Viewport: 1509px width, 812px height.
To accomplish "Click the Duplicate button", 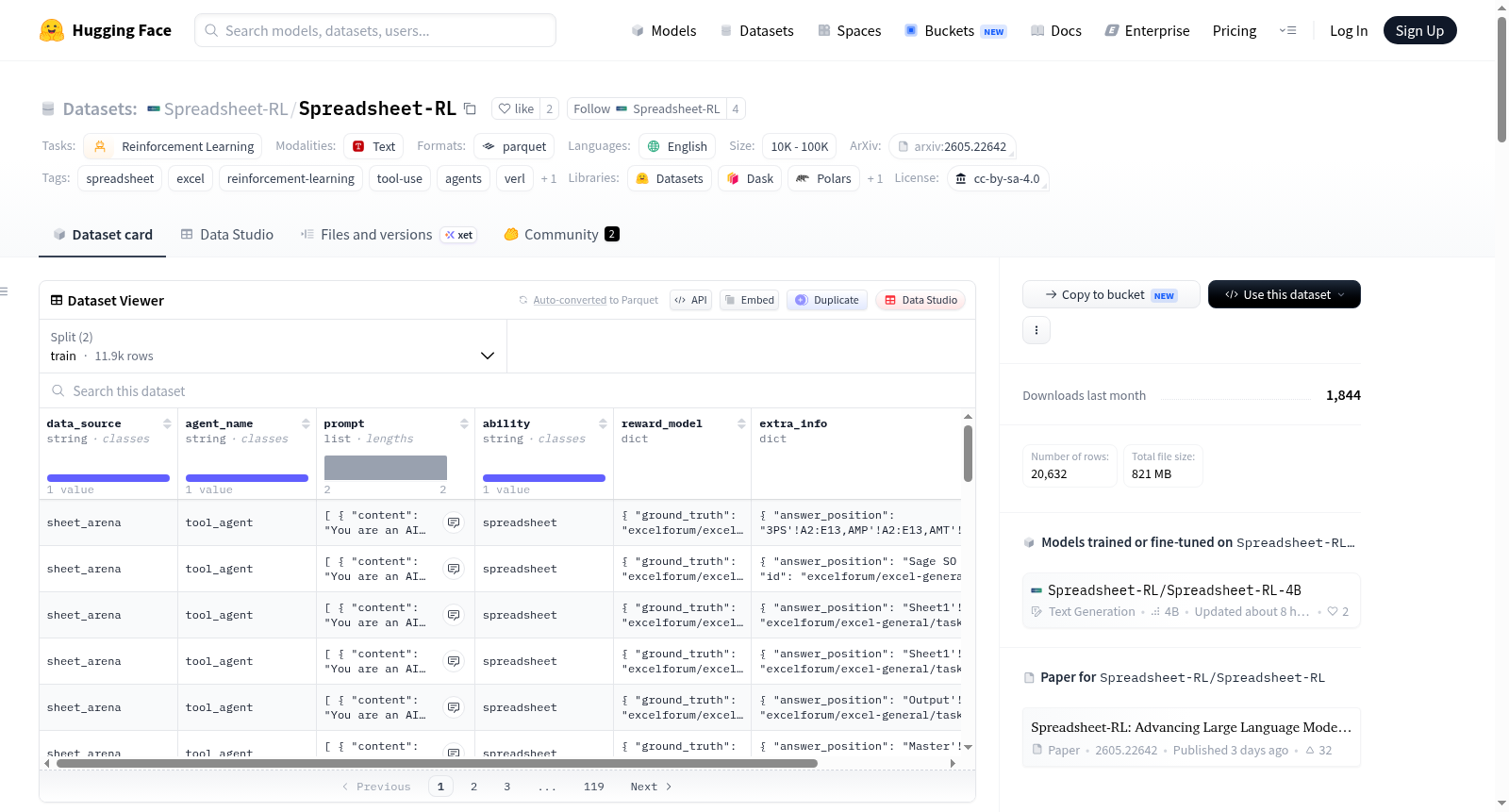I will click(x=827, y=300).
